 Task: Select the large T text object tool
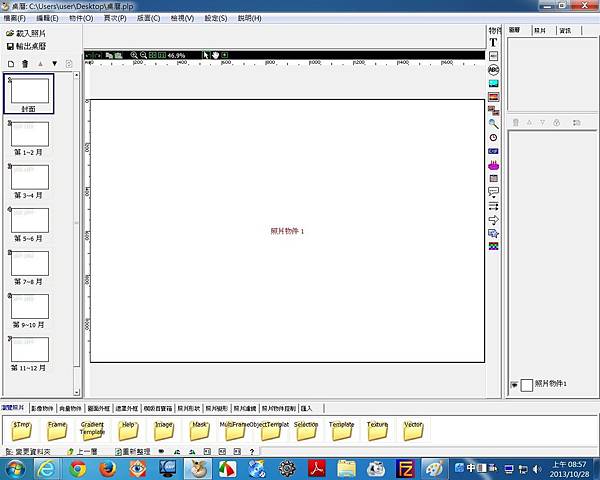click(493, 42)
